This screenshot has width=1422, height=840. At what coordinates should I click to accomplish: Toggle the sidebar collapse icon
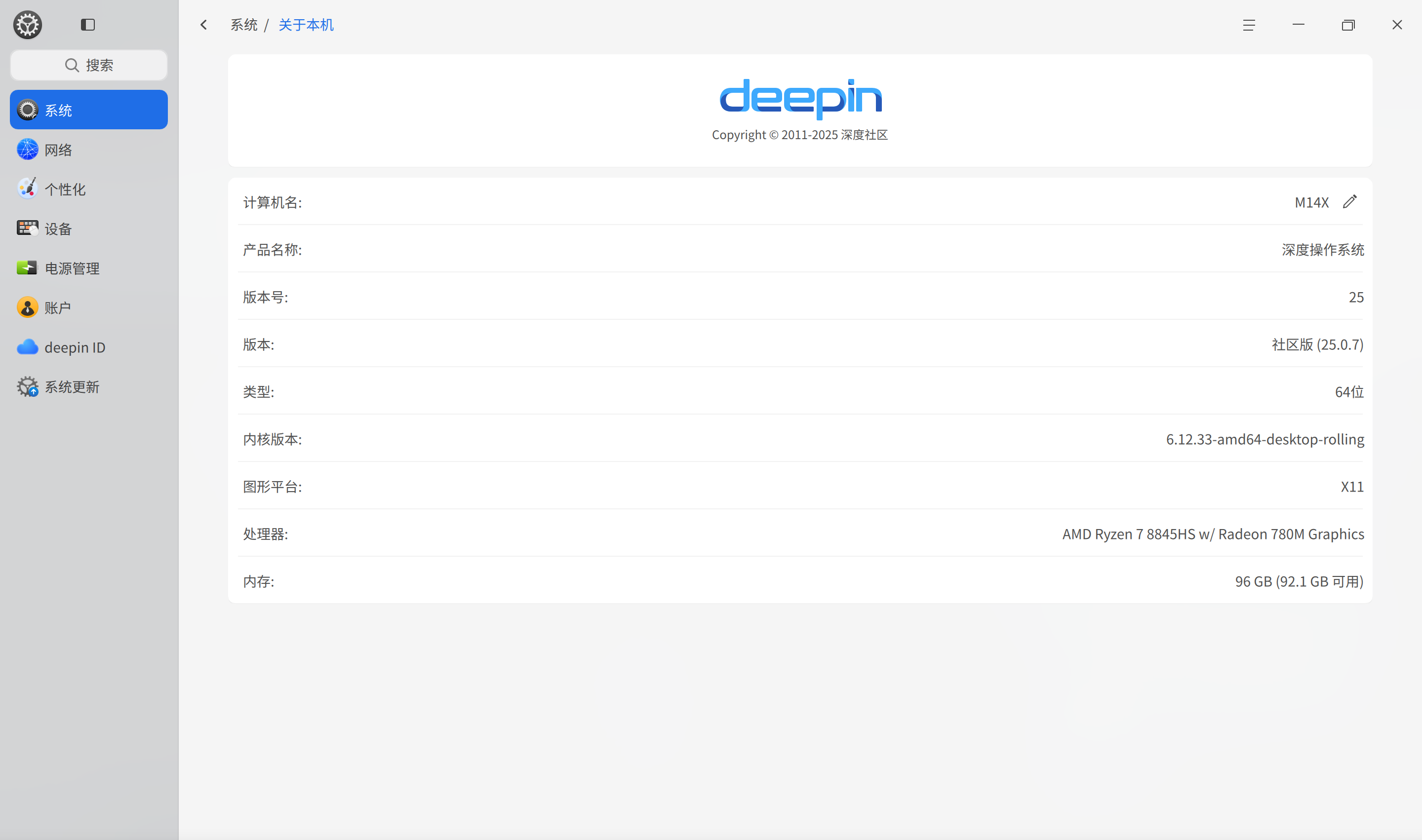88,24
